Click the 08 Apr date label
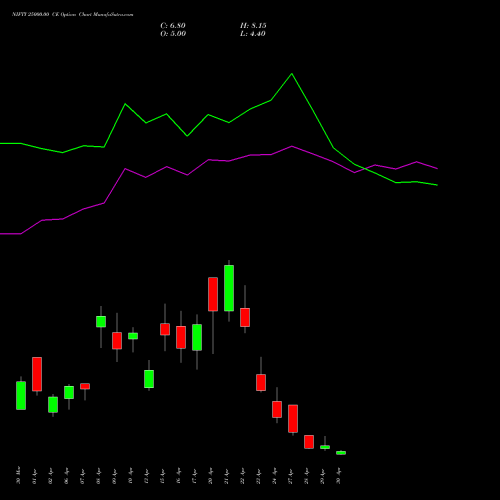The height and width of the screenshot is (500, 500). pos(98,476)
